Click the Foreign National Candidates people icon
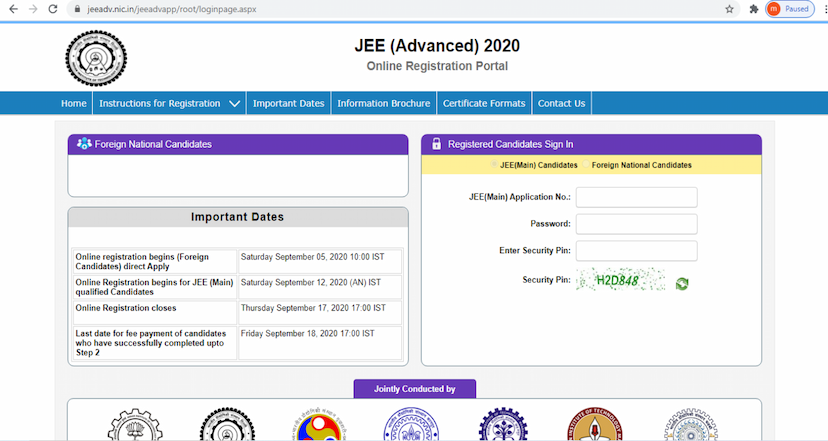The width and height of the screenshot is (828, 441). (84, 143)
